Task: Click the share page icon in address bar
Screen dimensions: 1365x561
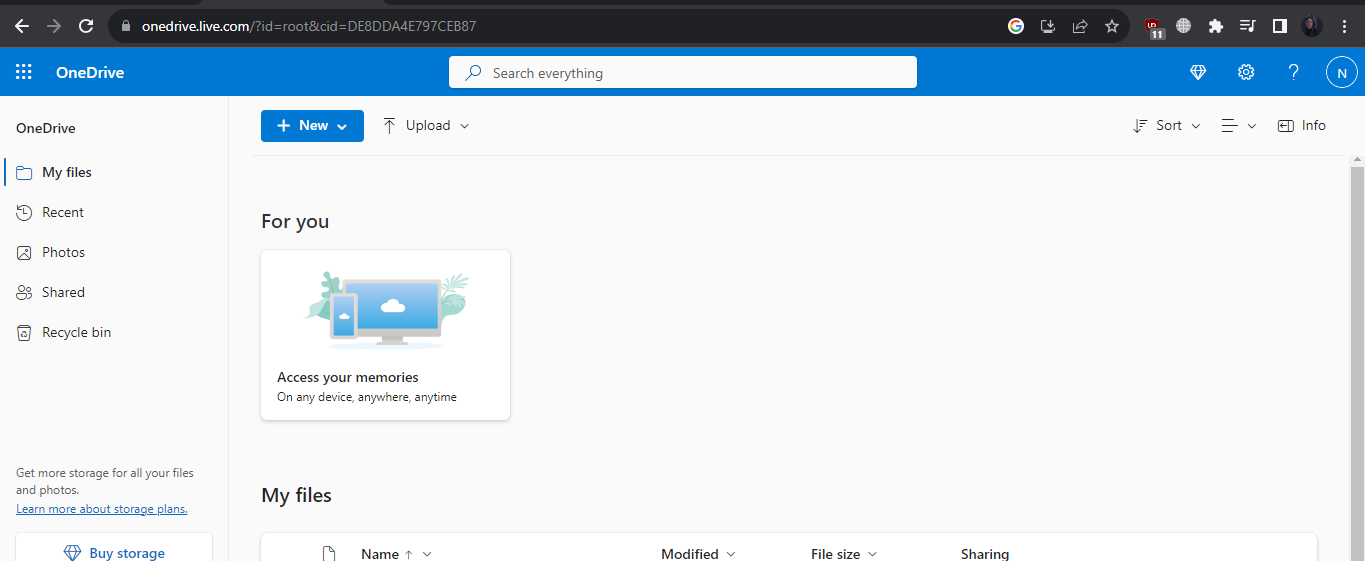Action: tap(1080, 26)
